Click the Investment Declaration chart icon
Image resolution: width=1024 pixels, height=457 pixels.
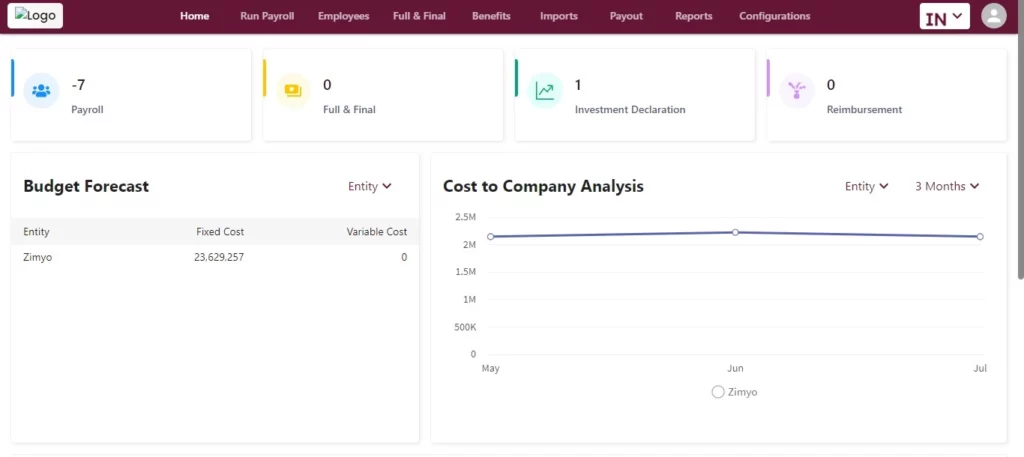tap(545, 90)
